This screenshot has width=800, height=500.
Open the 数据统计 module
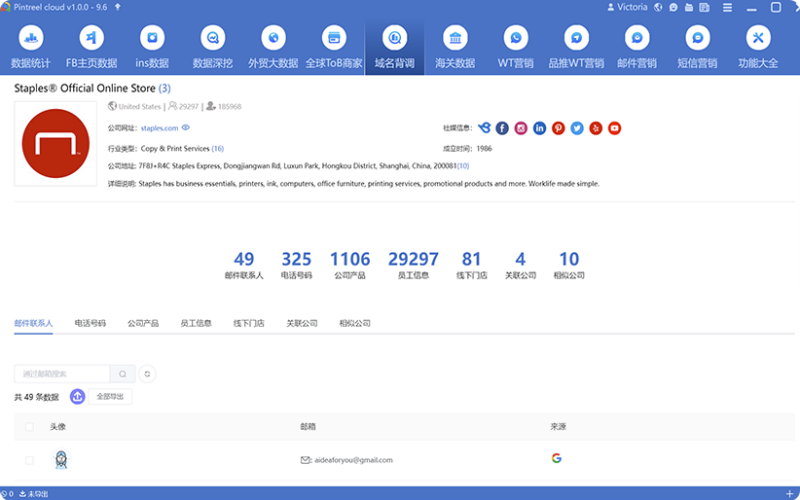click(x=30, y=47)
